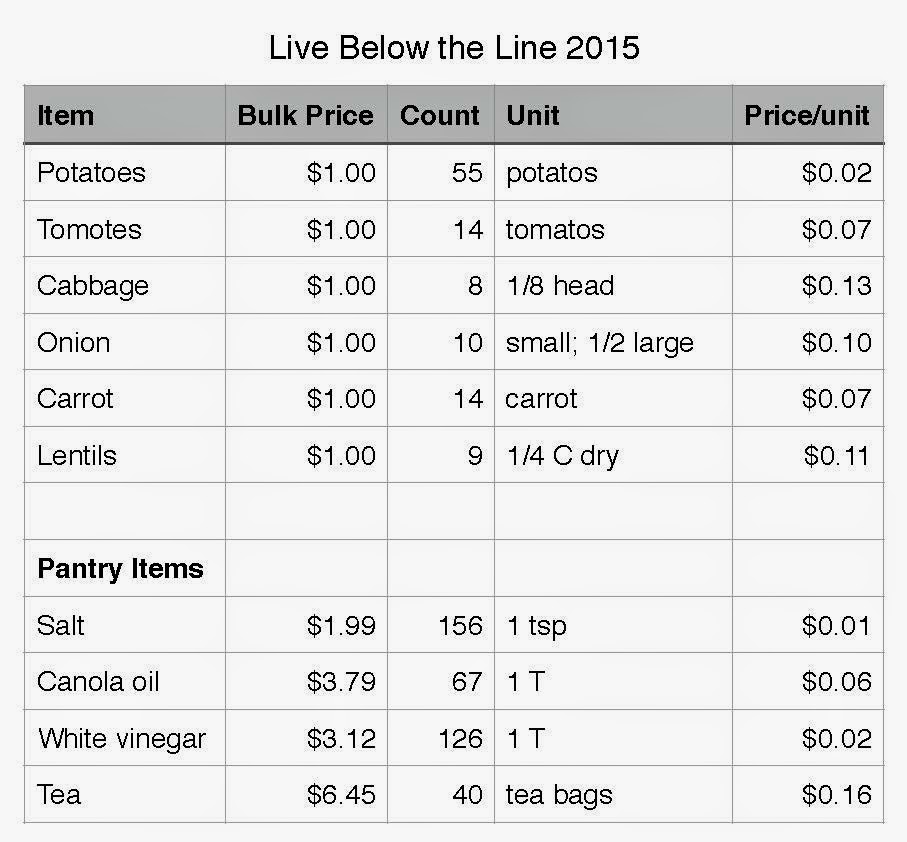907x842 pixels.
Task: Click the Tea unit cell 'tea bags'
Action: 613,794
